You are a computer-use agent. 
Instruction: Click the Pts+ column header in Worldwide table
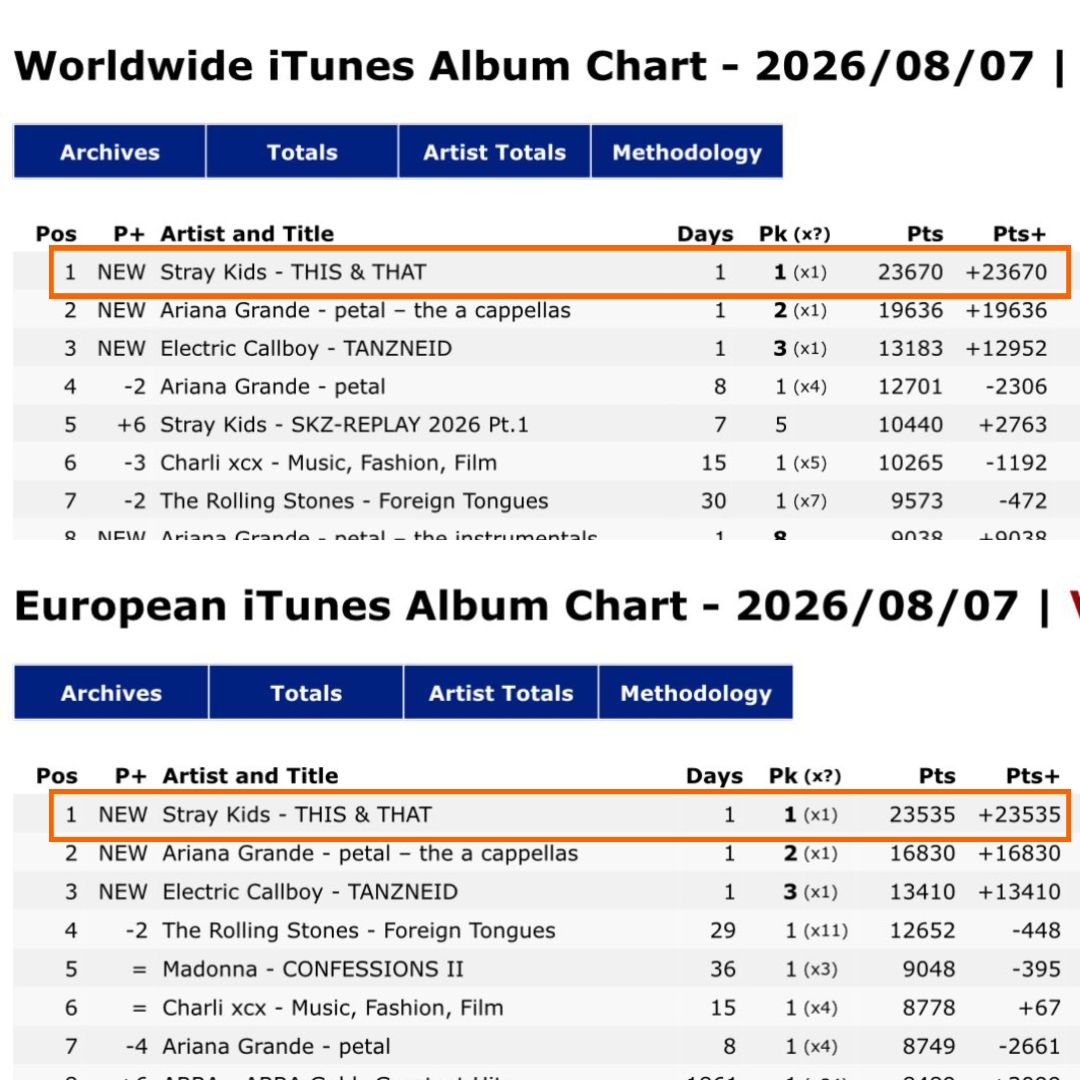[1019, 234]
